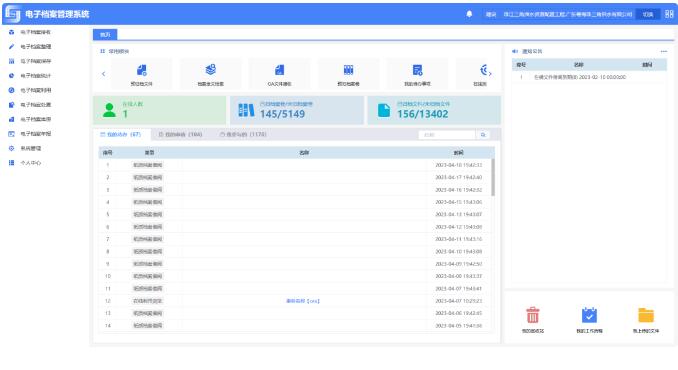This screenshot has width=678, height=370.
Task: Click the grid layout icon in header
Action: [669, 14]
